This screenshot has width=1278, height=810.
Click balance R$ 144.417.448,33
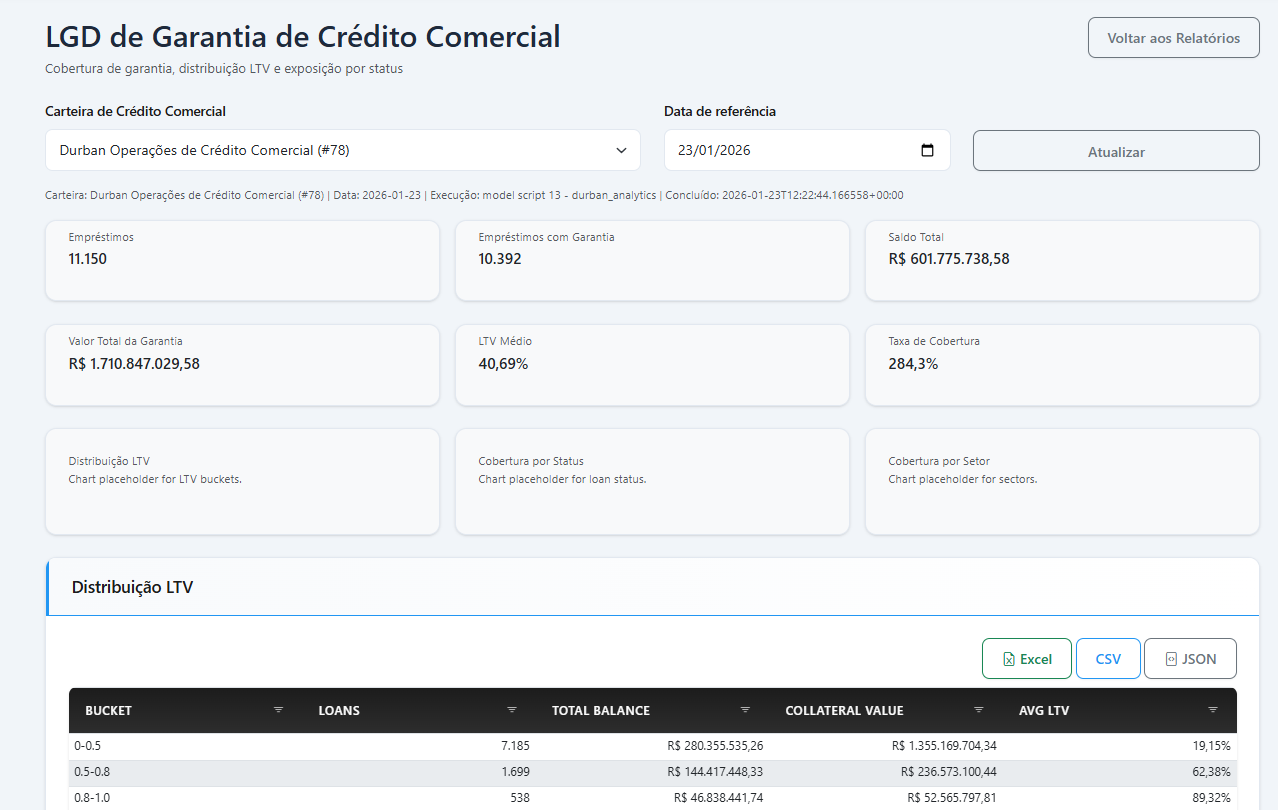tap(715, 771)
